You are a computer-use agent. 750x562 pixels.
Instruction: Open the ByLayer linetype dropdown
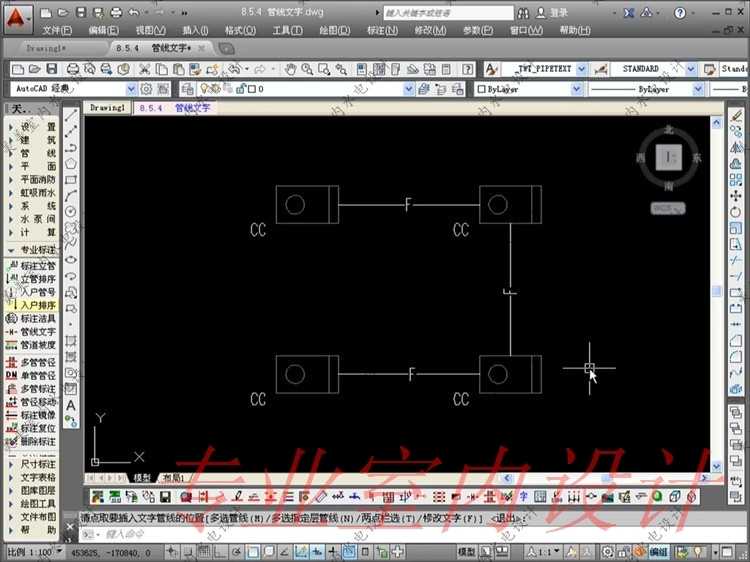click(698, 89)
